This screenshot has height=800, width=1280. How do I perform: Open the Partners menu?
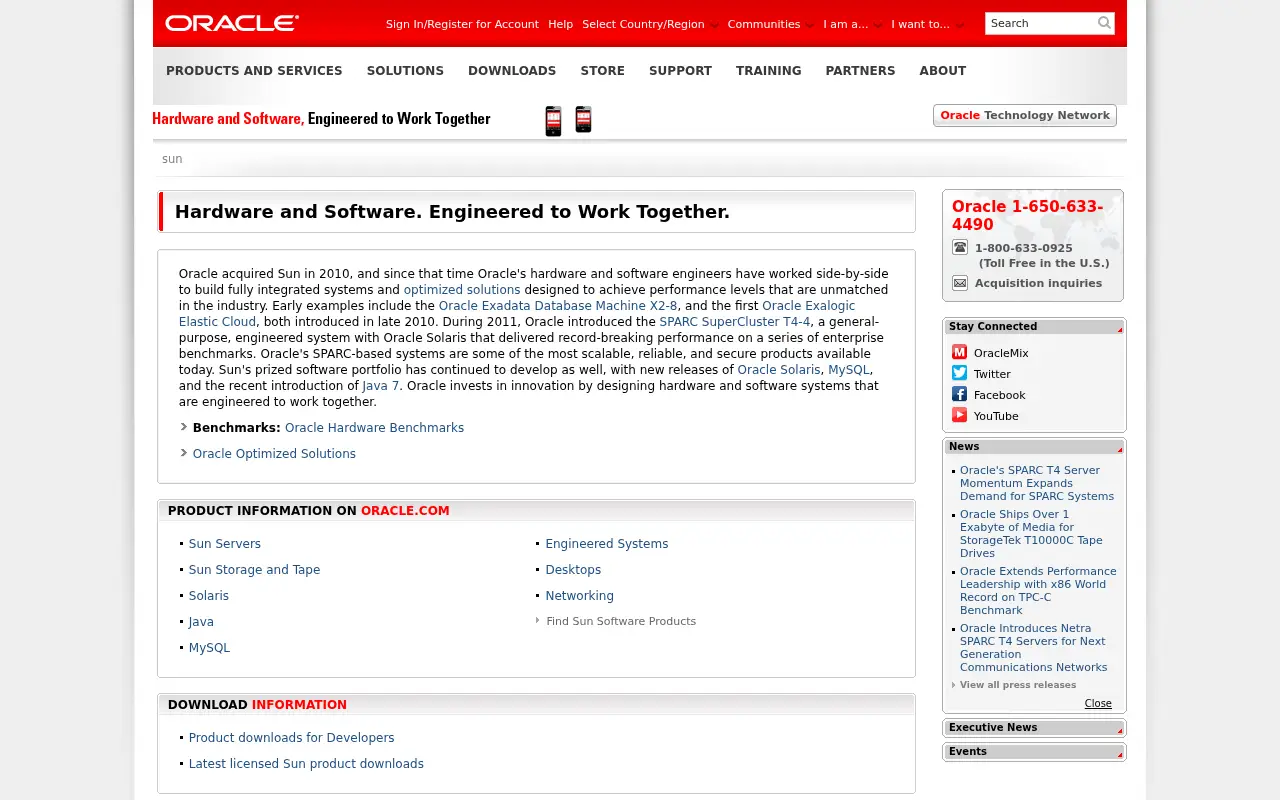[860, 71]
